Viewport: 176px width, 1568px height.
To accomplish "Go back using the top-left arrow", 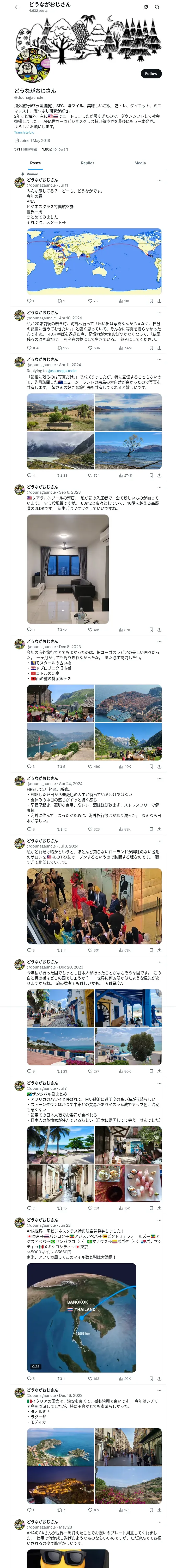I will pyautogui.click(x=17, y=7).
